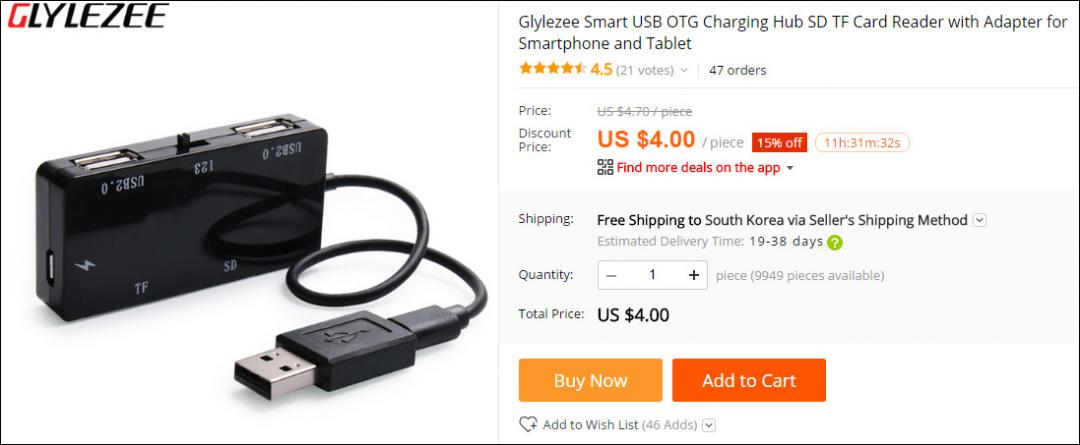Click the Add to Cart button

tap(749, 380)
